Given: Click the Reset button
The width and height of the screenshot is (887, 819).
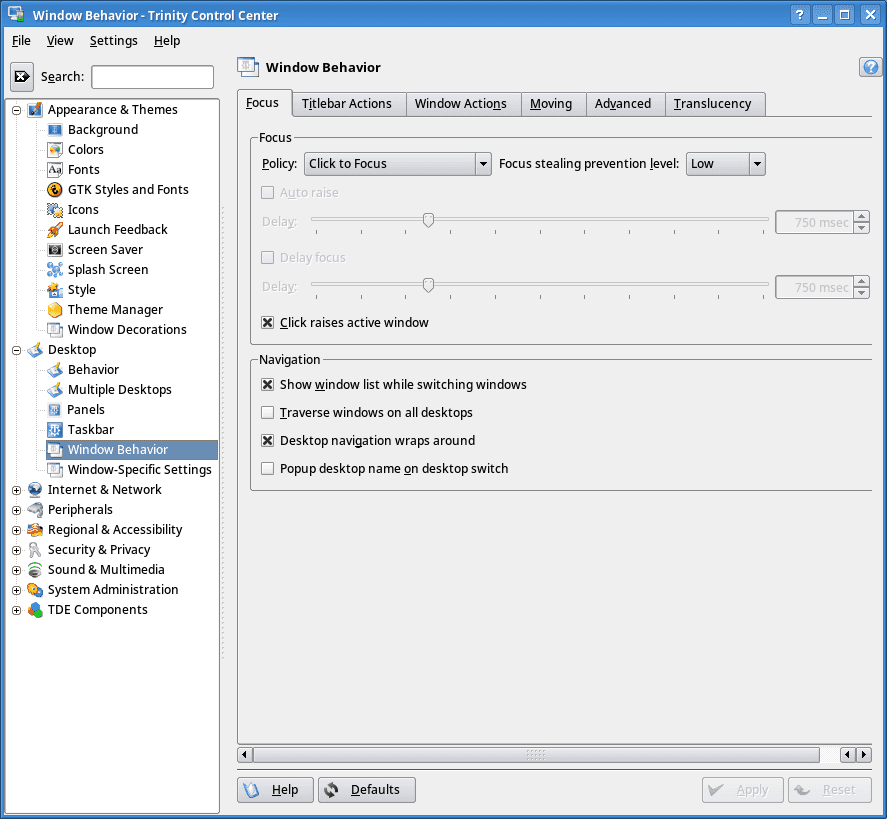Looking at the screenshot, I should pyautogui.click(x=830, y=790).
